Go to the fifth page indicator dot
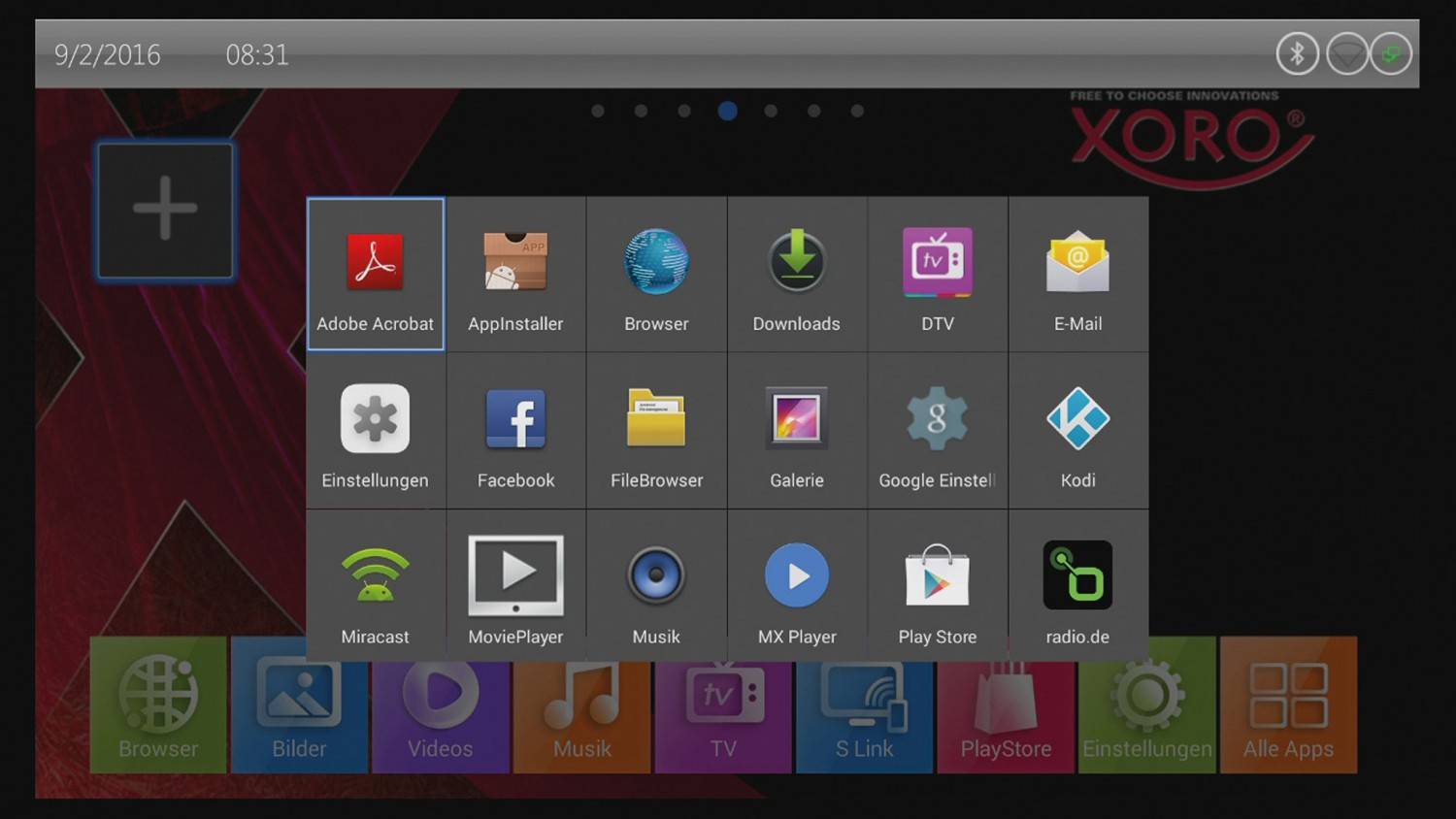Viewport: 1456px width, 819px height. [x=771, y=111]
